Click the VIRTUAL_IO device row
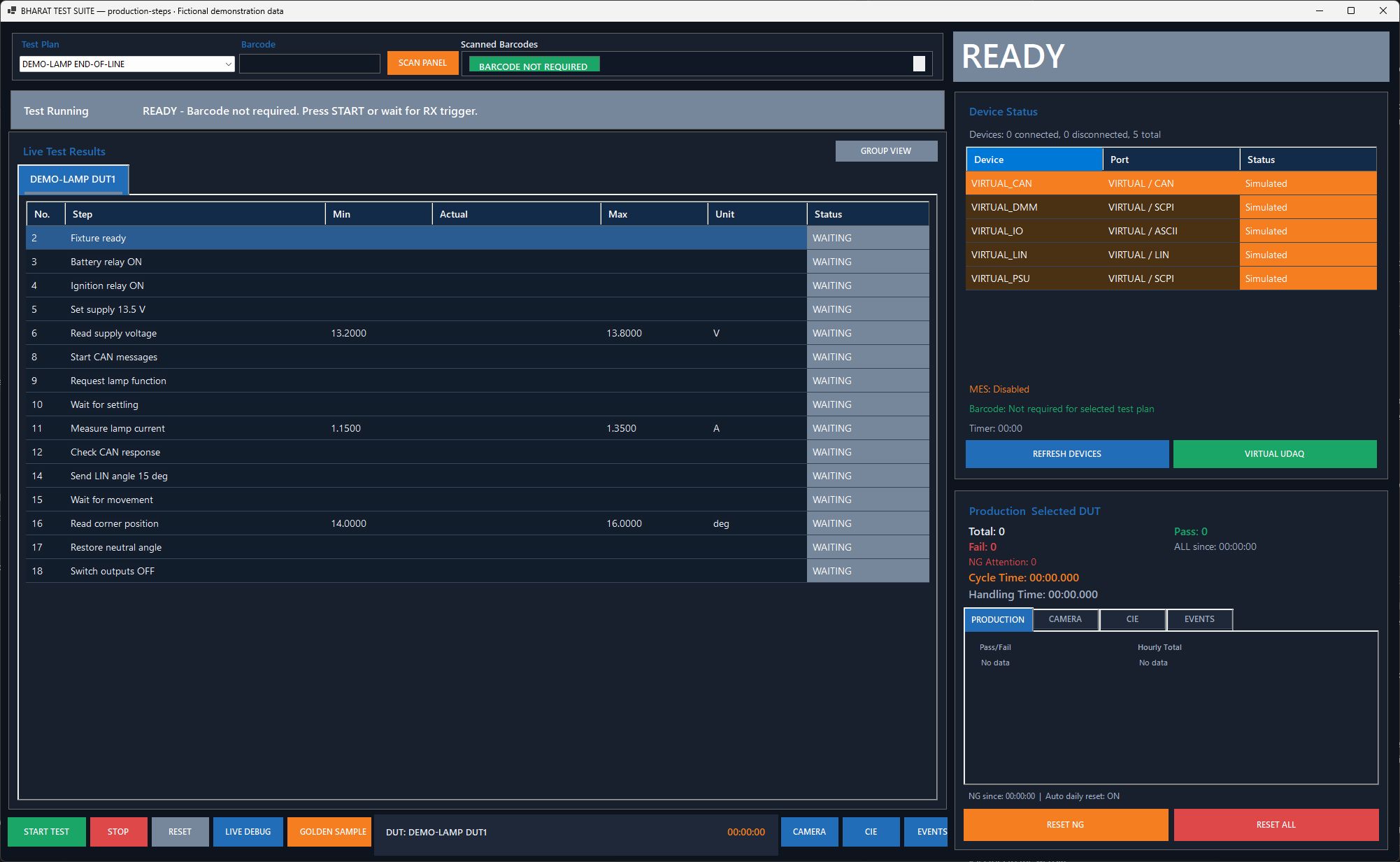This screenshot has height=862, width=1400. [x=1171, y=231]
